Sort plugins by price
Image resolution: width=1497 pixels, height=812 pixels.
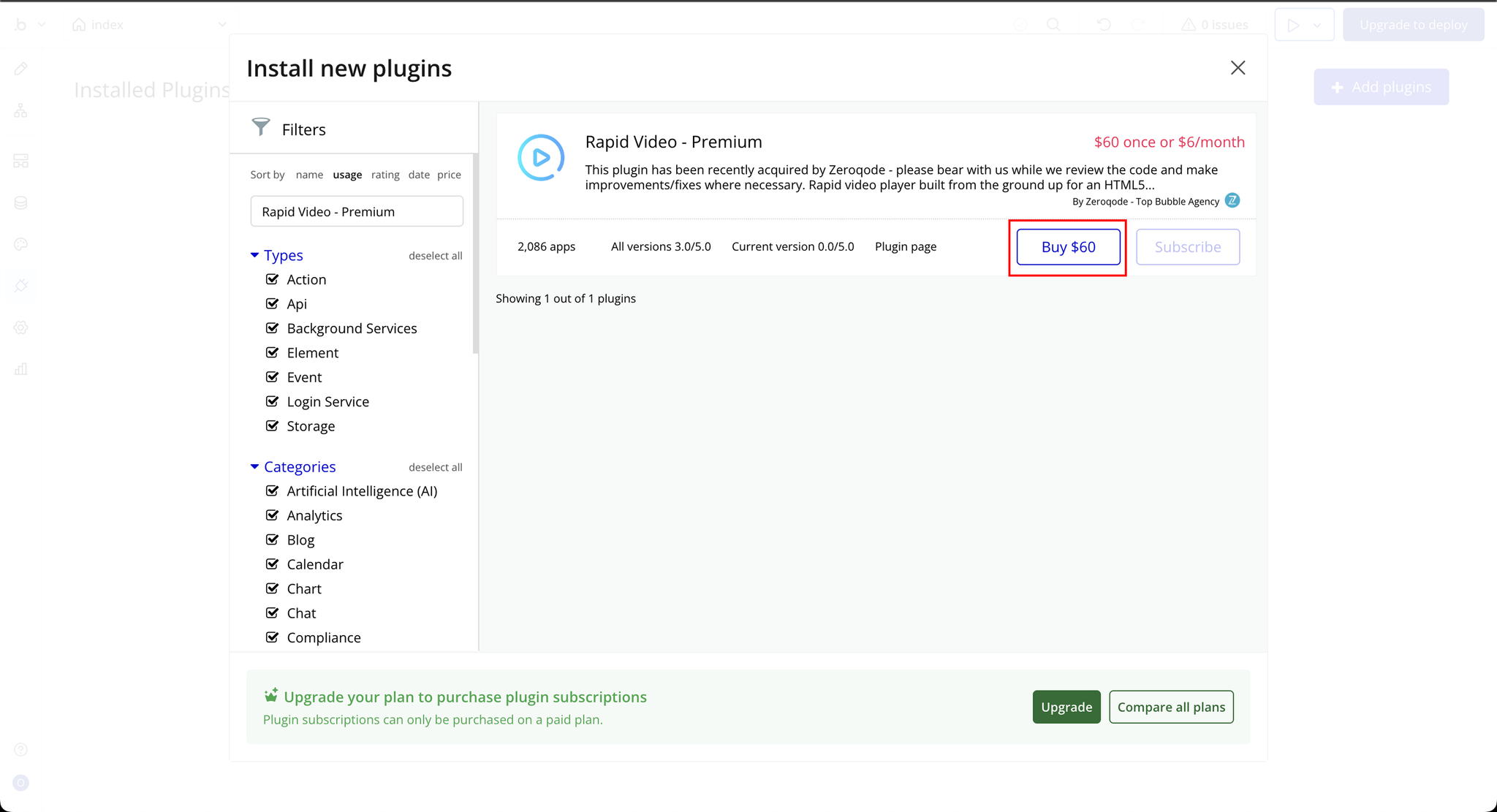coord(449,175)
